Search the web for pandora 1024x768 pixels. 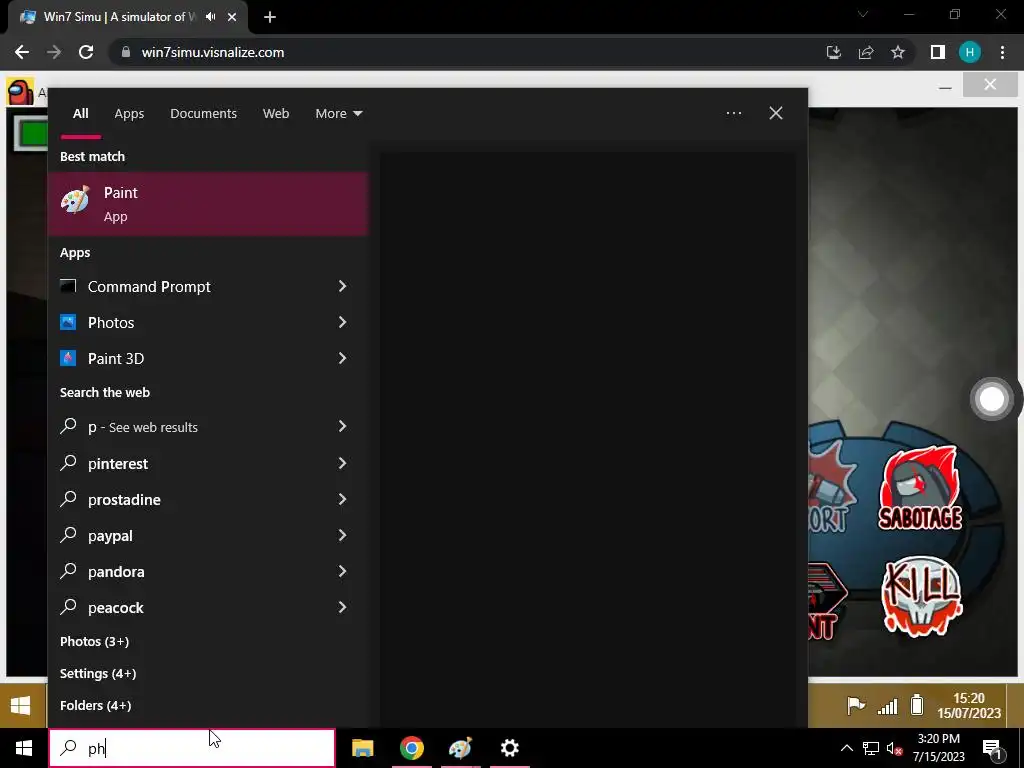(x=116, y=571)
